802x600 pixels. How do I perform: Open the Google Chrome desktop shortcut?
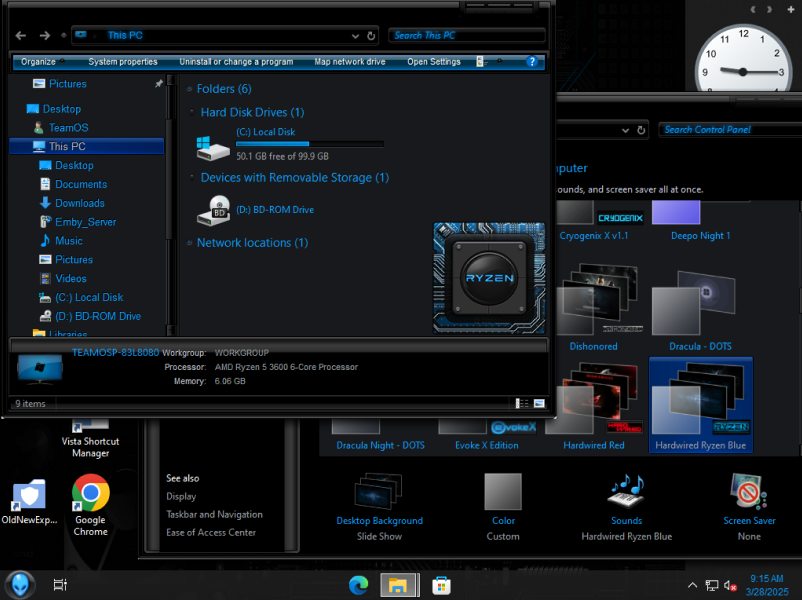pyautogui.click(x=91, y=505)
